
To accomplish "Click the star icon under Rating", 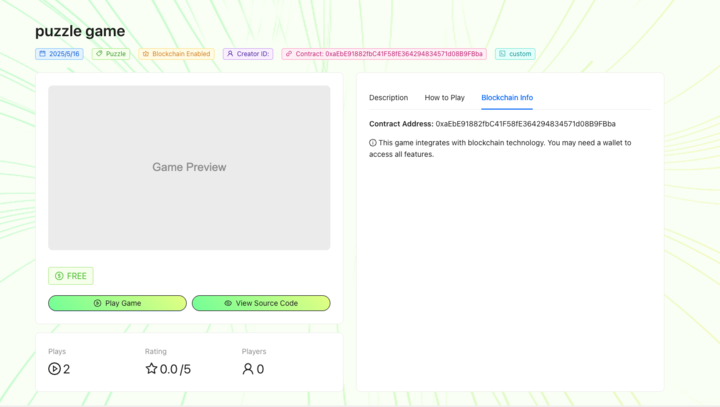I will pyautogui.click(x=151, y=368).
